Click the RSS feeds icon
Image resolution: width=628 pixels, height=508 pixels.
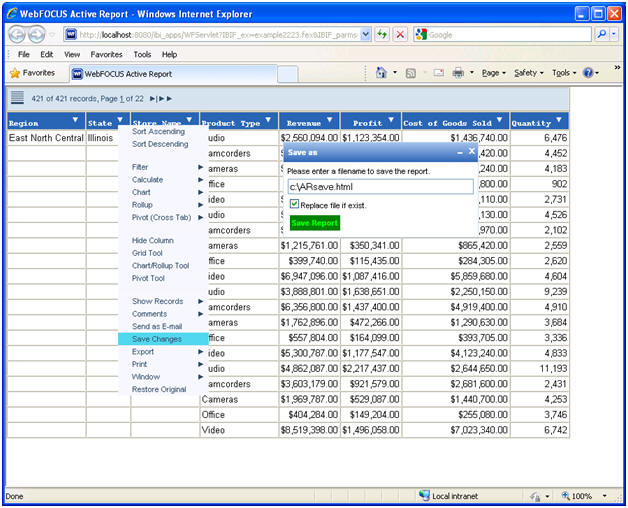coord(411,73)
